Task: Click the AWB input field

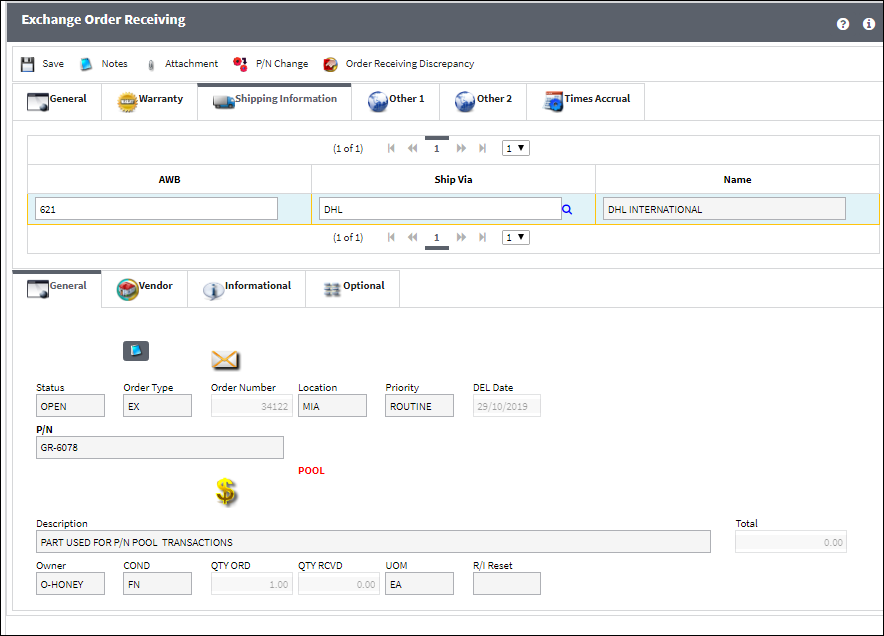Action: click(x=156, y=209)
